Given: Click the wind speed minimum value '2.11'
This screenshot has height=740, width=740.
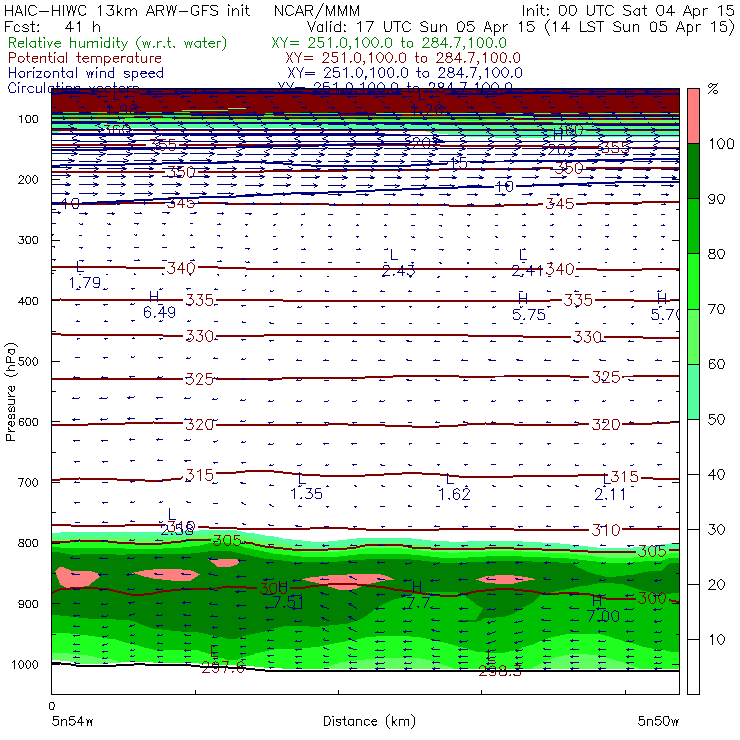Looking at the screenshot, I should click(610, 494).
